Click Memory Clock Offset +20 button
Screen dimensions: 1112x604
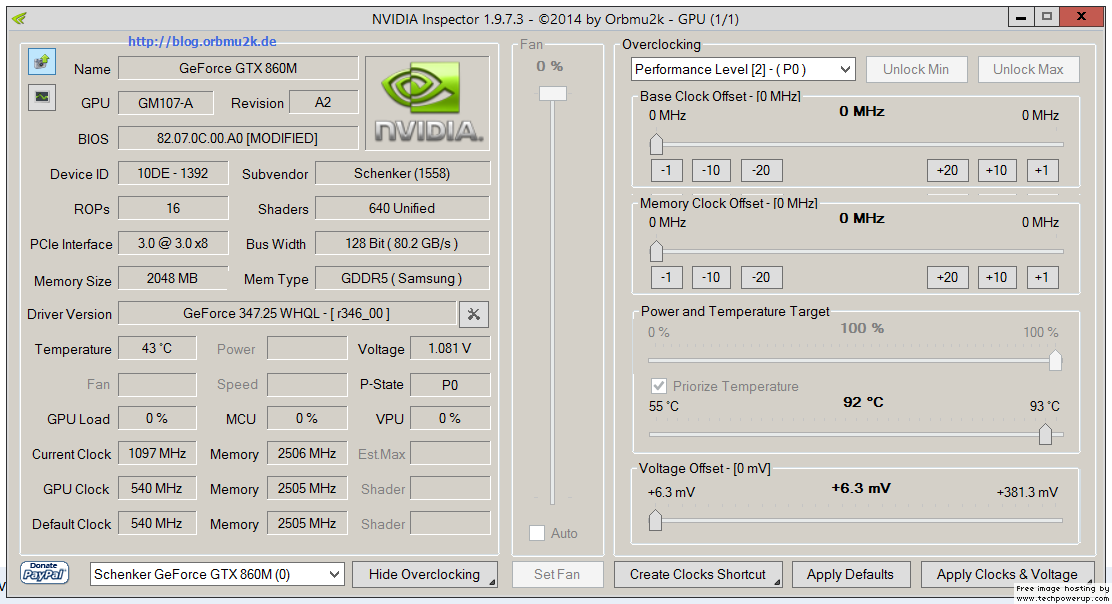point(947,277)
